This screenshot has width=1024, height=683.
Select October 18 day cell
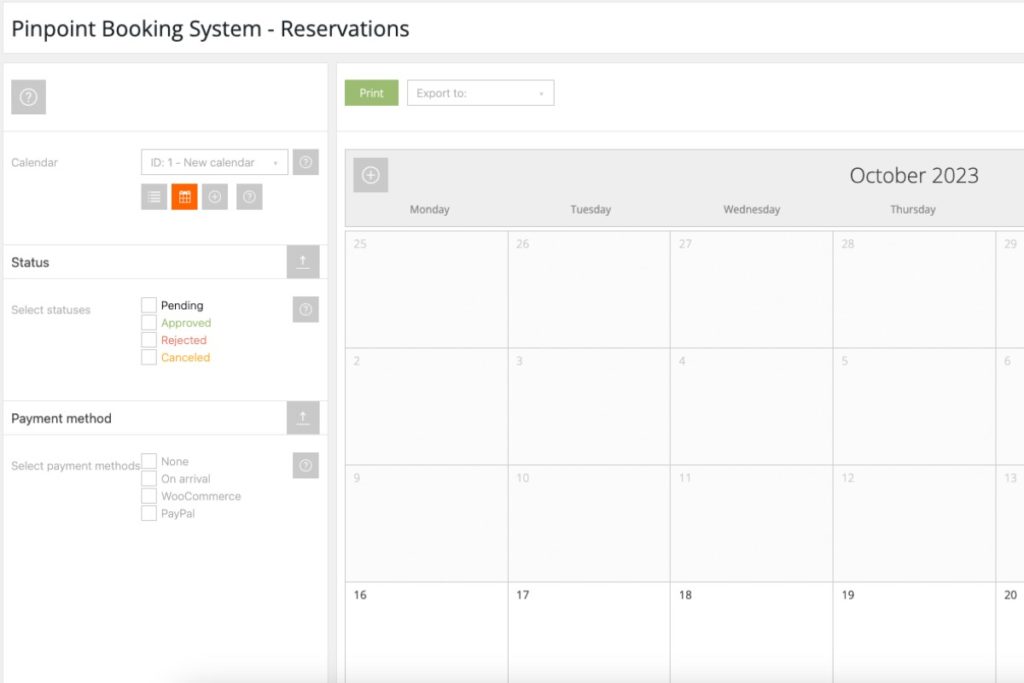(x=752, y=632)
